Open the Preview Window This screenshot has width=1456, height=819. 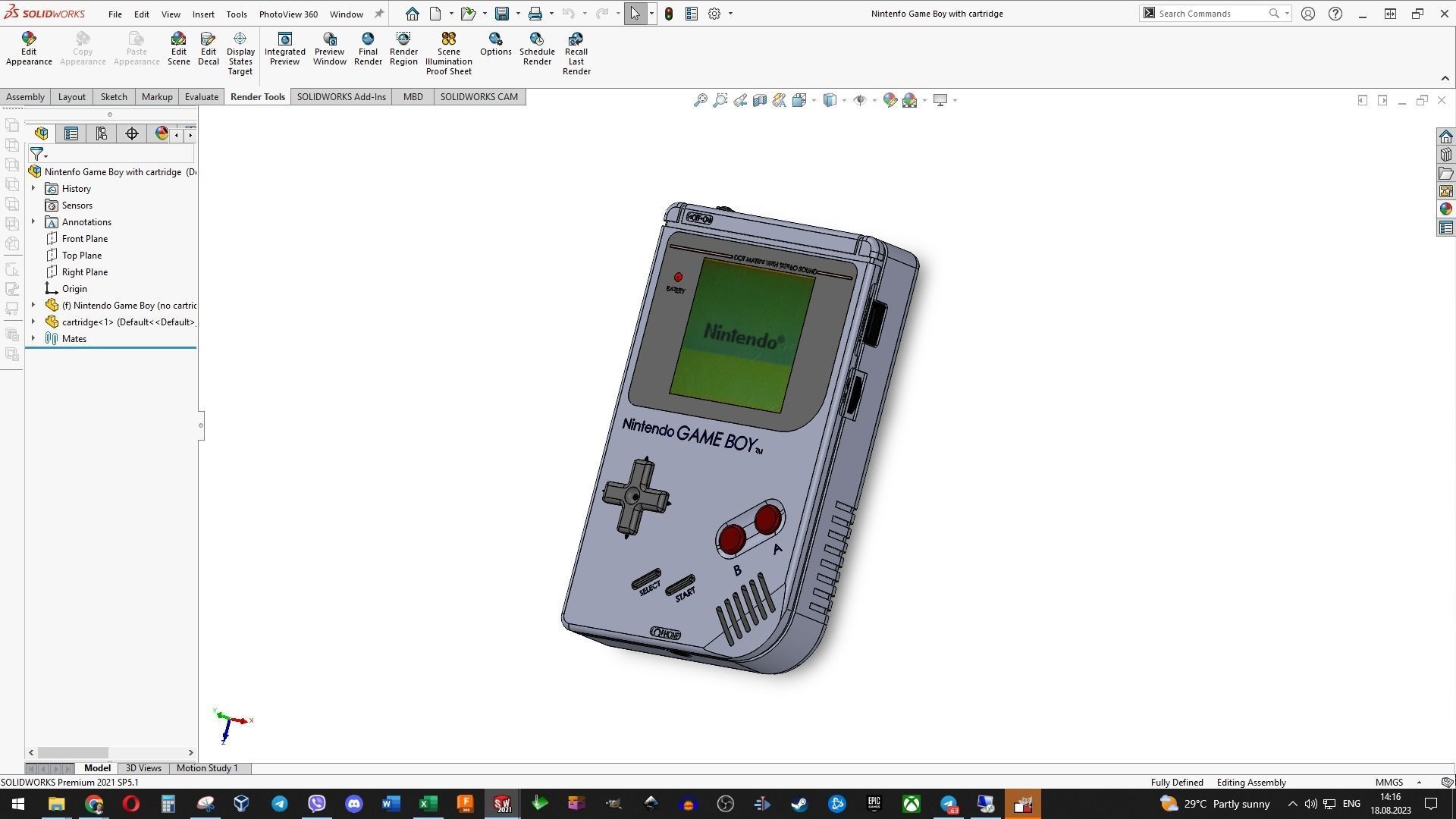coord(330,49)
